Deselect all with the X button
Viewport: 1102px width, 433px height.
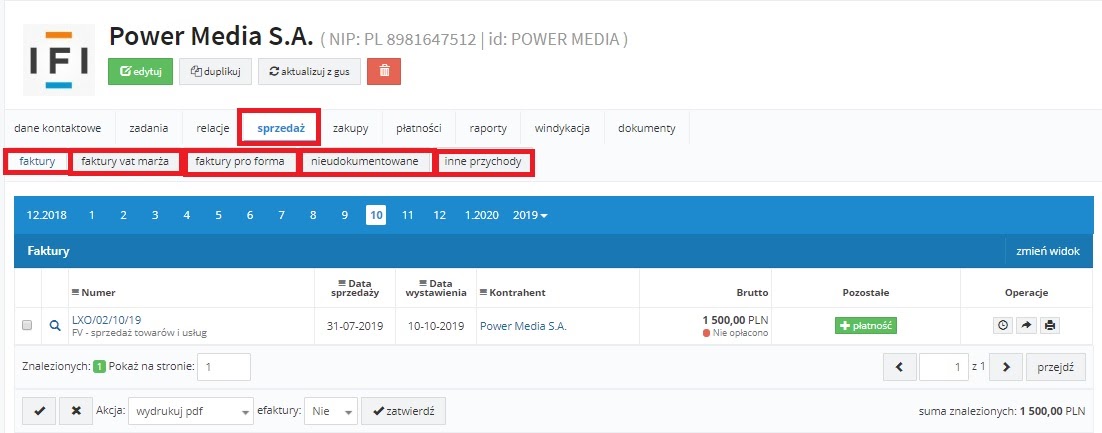[x=76, y=411]
